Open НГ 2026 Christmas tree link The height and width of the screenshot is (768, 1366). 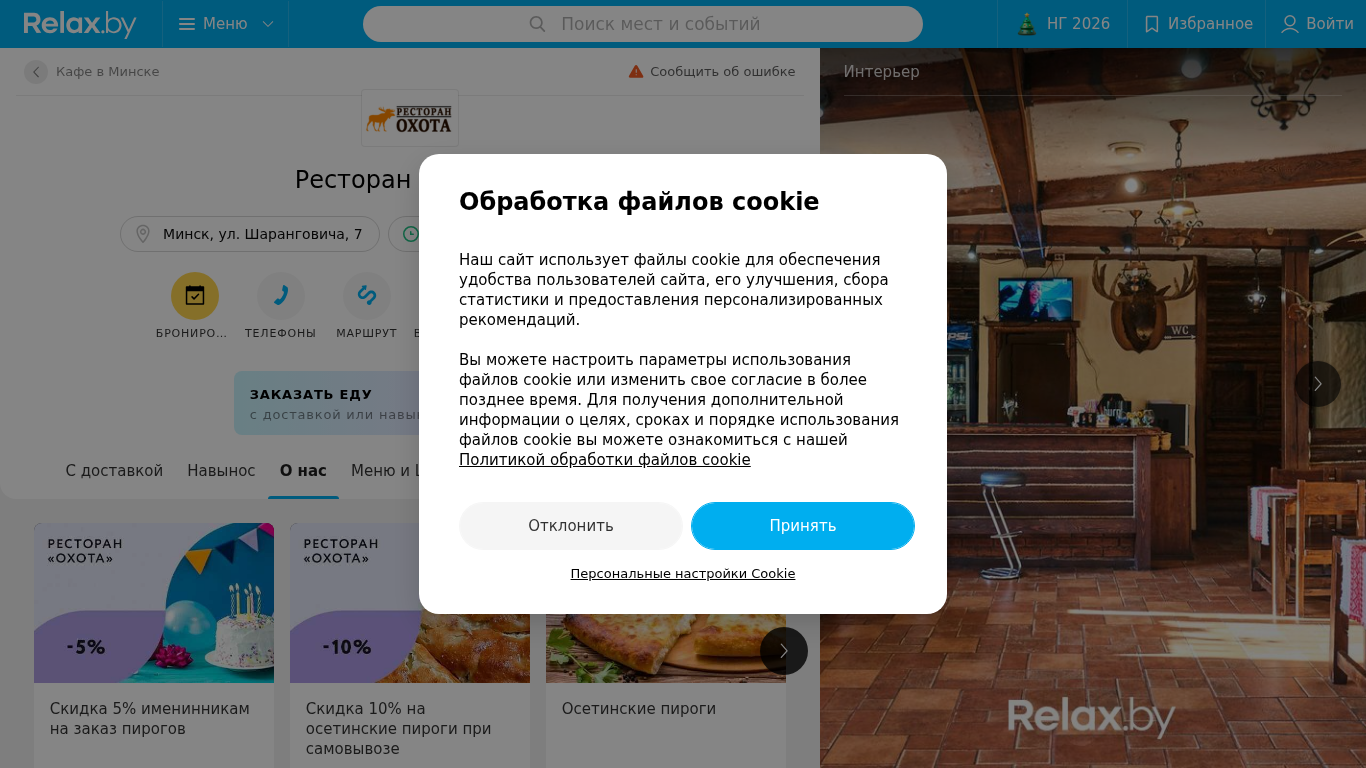1026,24
